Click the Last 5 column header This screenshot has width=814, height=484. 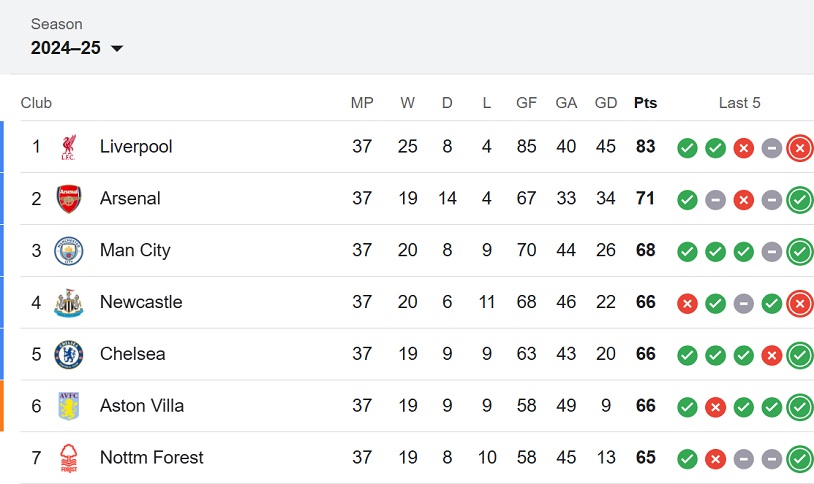(739, 103)
